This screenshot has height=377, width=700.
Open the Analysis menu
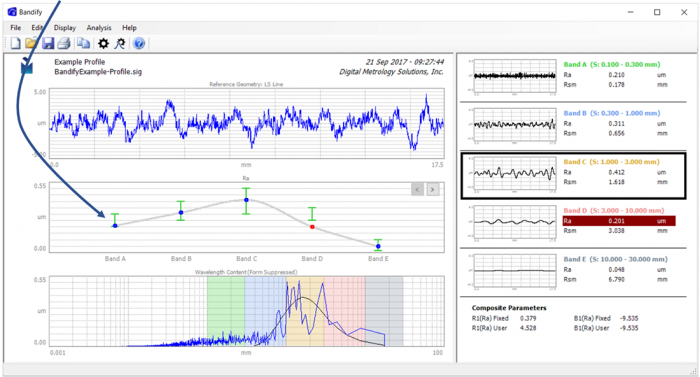[99, 28]
